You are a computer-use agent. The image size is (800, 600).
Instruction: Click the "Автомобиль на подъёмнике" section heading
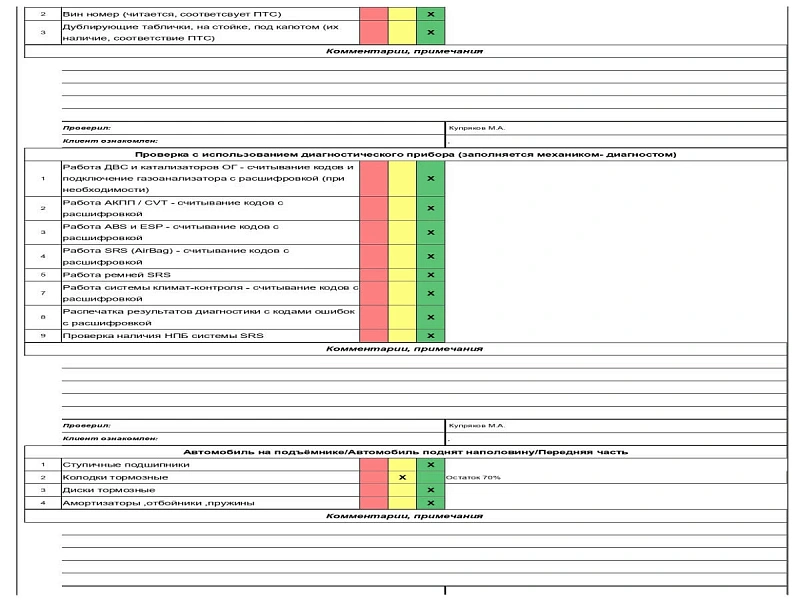click(x=406, y=452)
